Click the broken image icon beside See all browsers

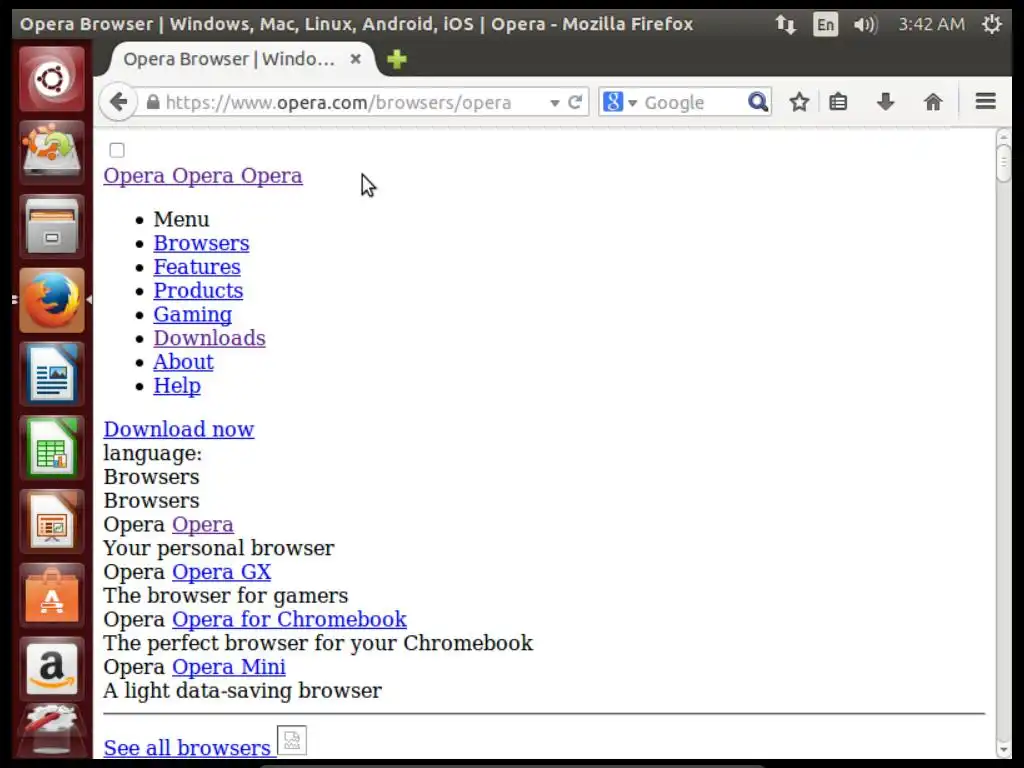(x=292, y=741)
